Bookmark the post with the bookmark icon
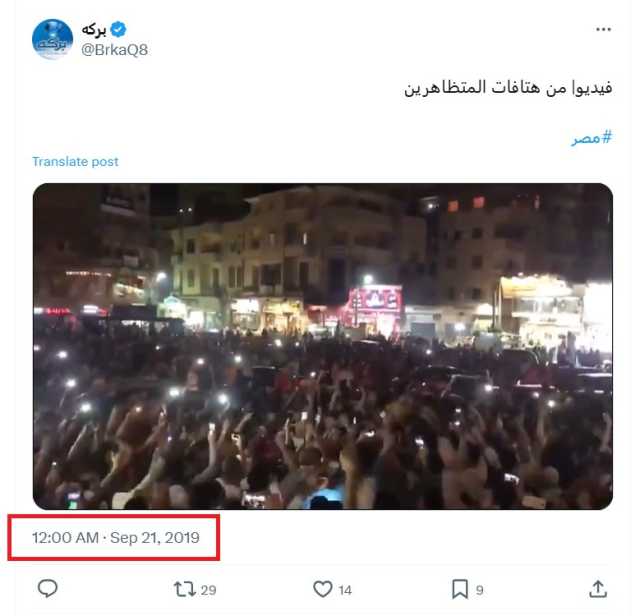Viewport: 640px width, 616px height. click(x=460, y=589)
